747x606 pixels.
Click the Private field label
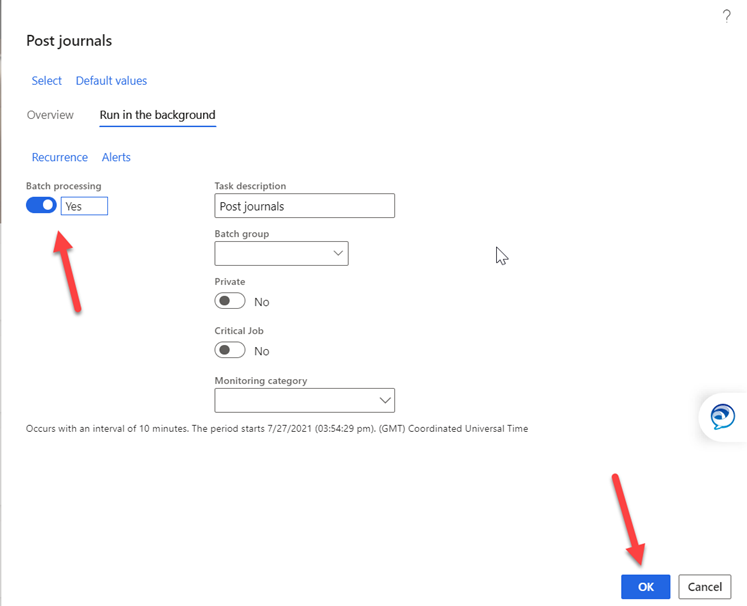point(230,282)
